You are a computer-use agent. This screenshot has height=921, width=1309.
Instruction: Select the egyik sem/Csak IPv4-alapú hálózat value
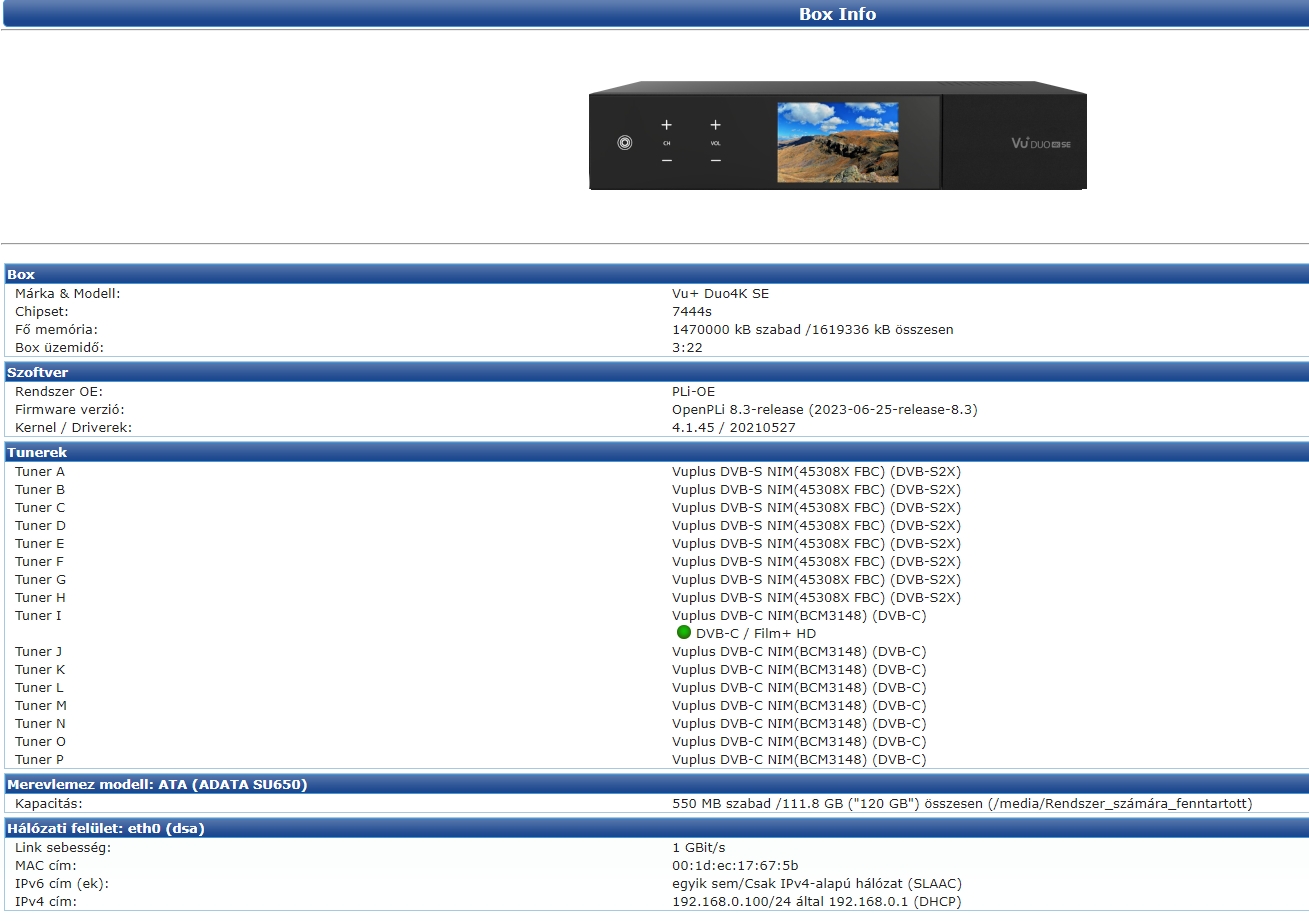coord(817,884)
